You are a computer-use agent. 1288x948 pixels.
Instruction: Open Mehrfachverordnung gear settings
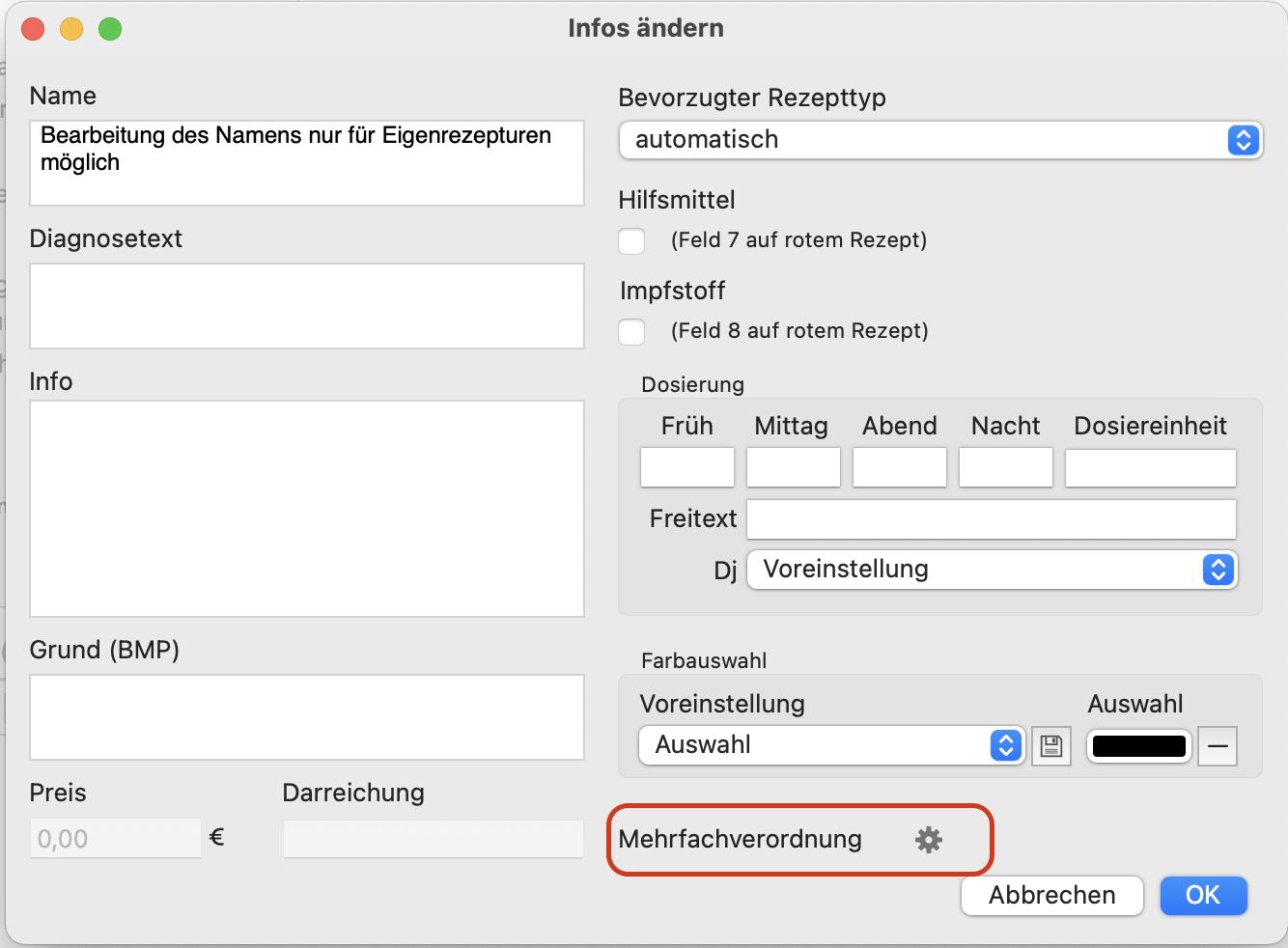pos(929,839)
